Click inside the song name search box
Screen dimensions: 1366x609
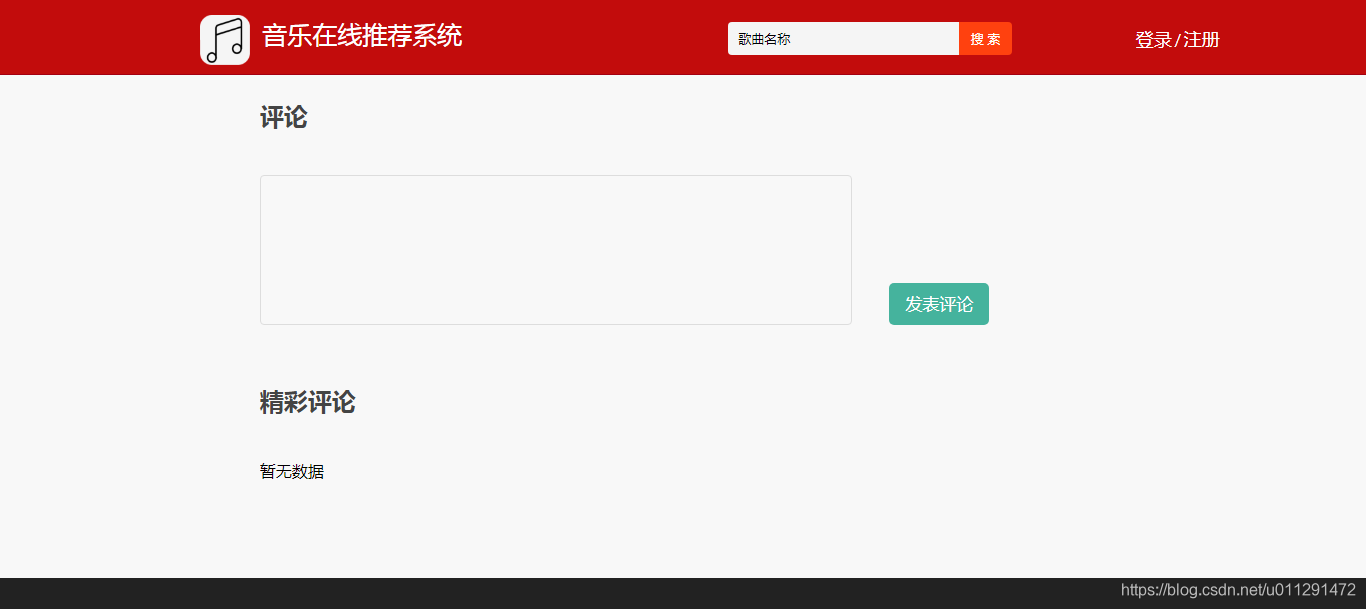[x=843, y=38]
